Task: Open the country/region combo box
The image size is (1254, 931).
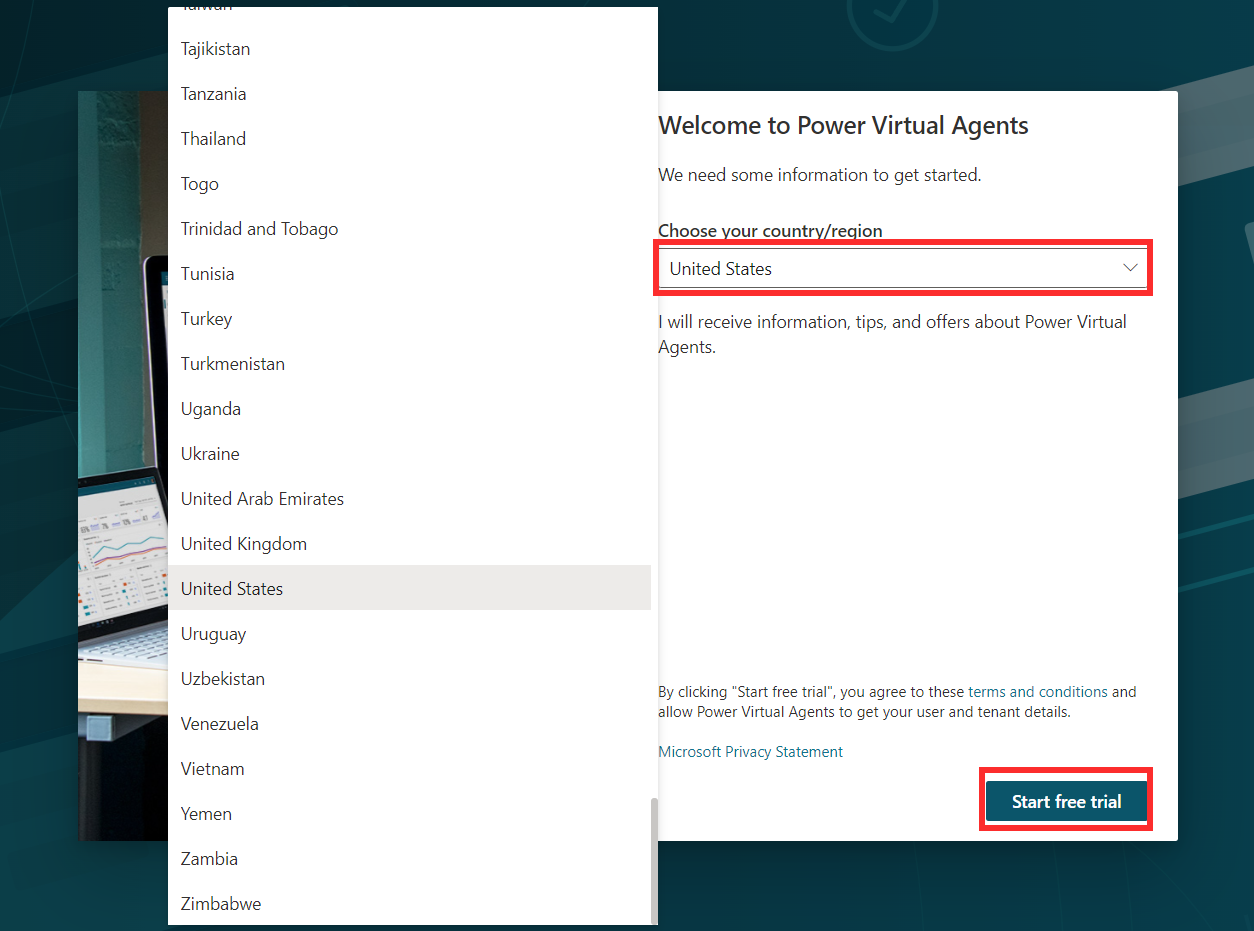Action: pos(902,268)
